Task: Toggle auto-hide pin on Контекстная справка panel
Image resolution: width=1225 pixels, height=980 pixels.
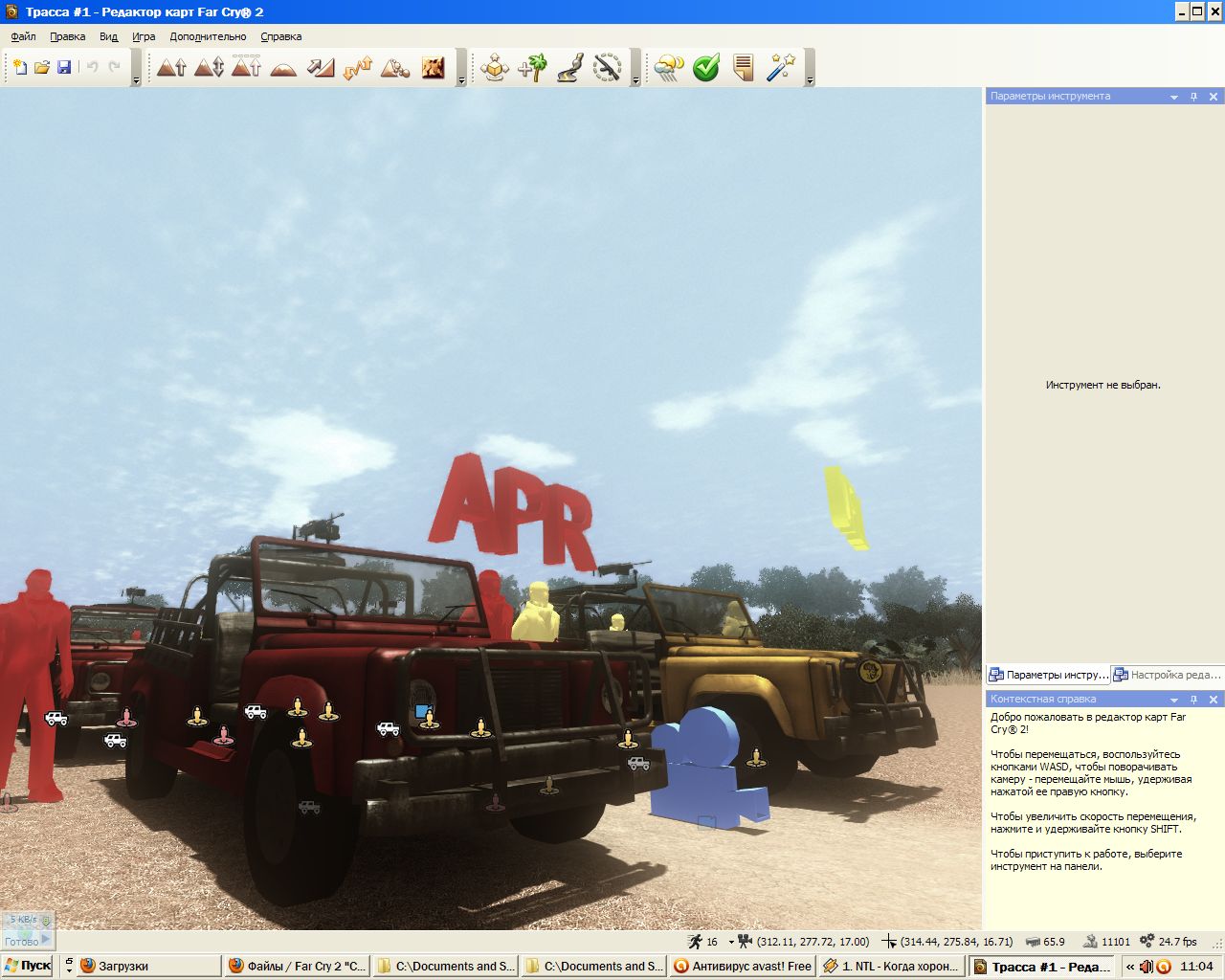Action: coord(1193,700)
